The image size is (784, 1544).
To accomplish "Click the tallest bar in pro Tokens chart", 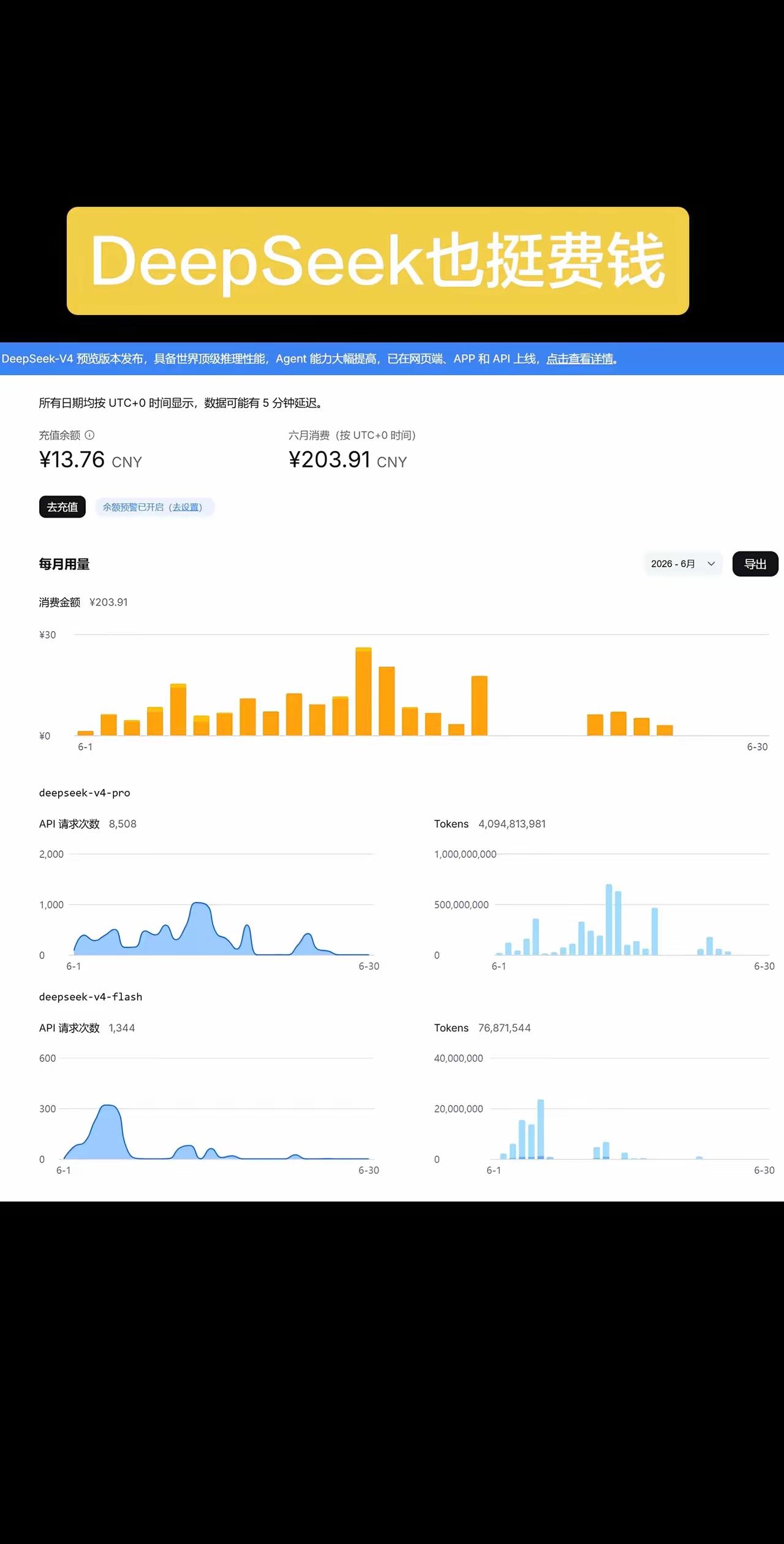I will (x=609, y=919).
